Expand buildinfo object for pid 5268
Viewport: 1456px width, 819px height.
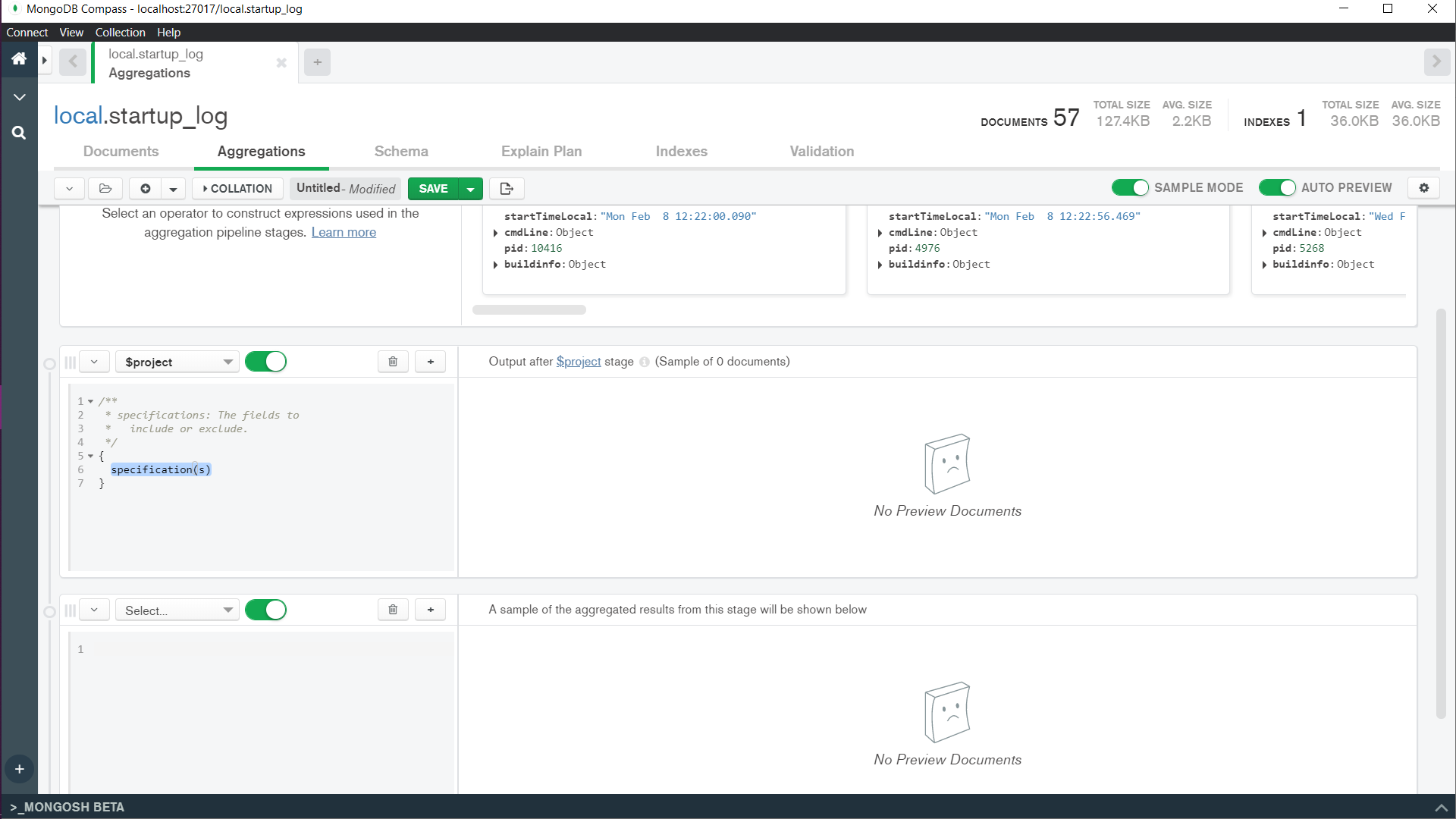(1264, 265)
